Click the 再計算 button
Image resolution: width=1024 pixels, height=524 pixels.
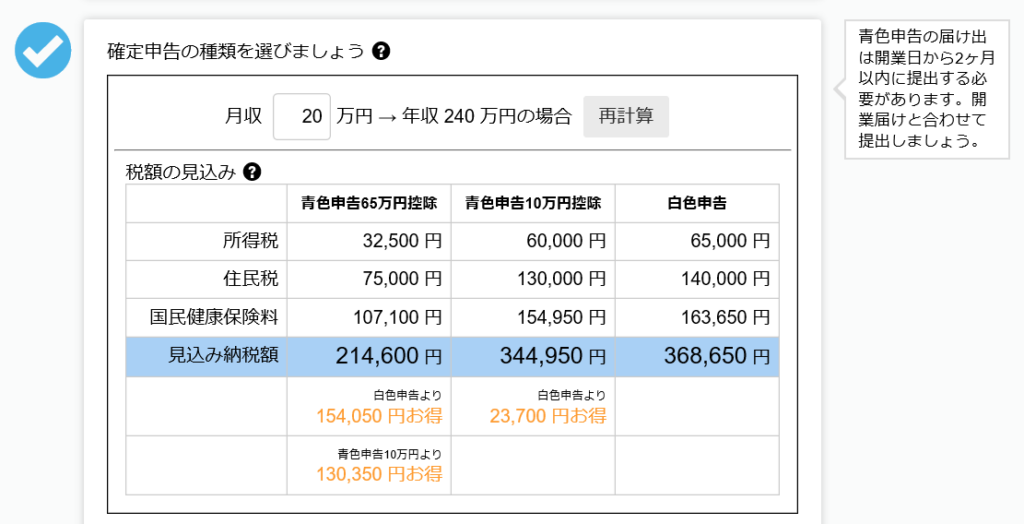(626, 116)
